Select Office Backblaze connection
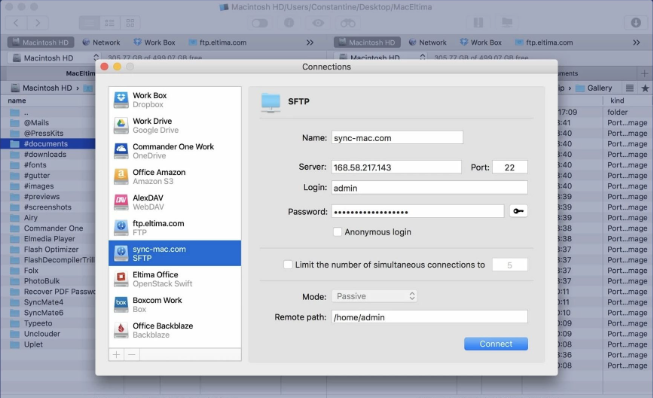653x398 pixels. point(174,330)
